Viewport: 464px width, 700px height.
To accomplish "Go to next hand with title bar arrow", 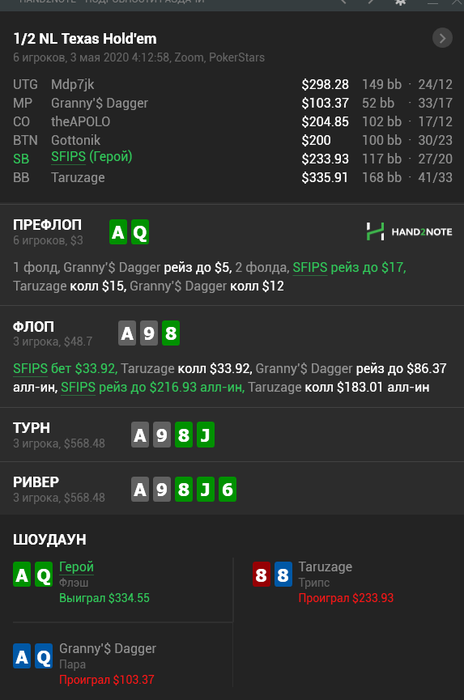I will 371,2.
